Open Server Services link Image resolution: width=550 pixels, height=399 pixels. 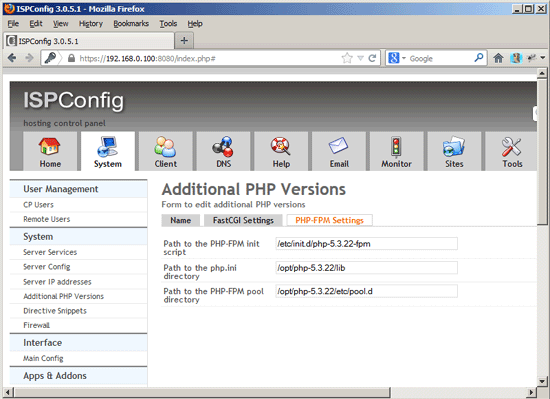50,252
